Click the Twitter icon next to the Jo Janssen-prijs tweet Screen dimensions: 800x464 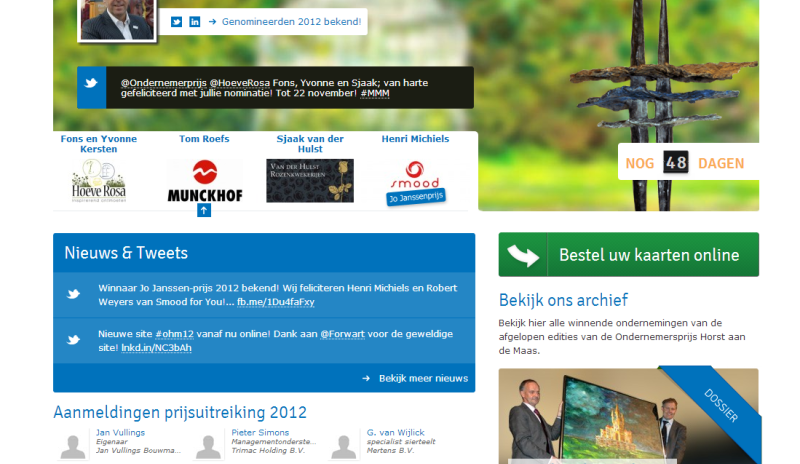[x=74, y=294]
